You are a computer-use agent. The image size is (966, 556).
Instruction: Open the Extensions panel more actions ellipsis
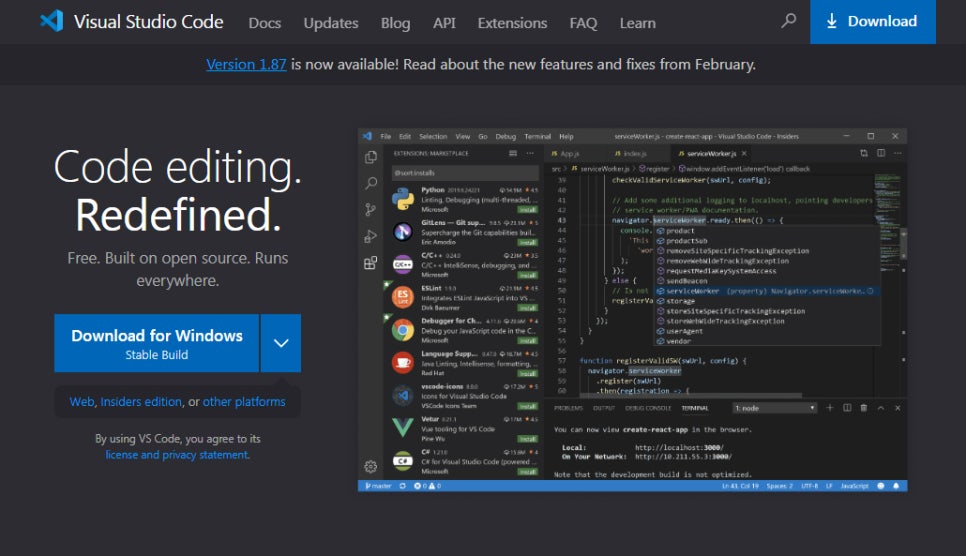(530, 153)
